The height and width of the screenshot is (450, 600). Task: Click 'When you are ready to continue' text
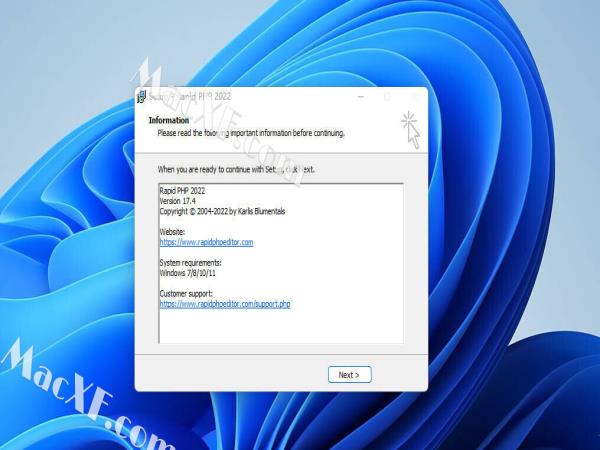236,170
